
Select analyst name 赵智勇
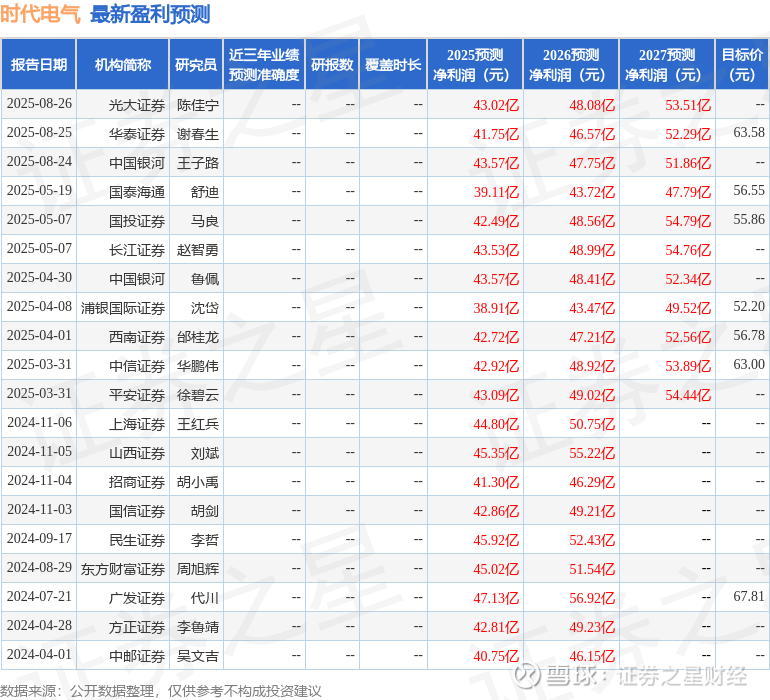click(198, 250)
